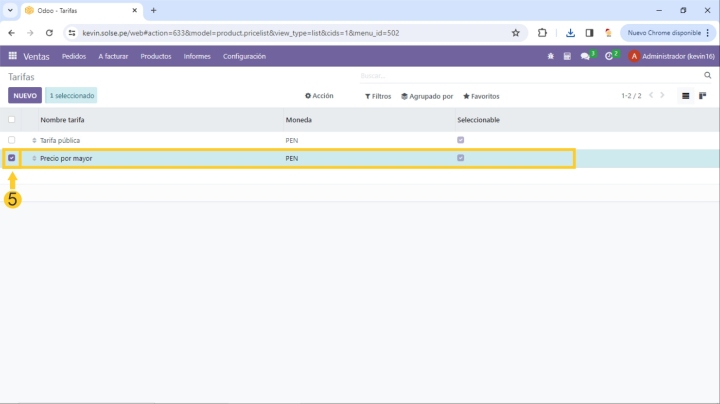Switch to kanban view
720x404 pixels.
(x=703, y=96)
